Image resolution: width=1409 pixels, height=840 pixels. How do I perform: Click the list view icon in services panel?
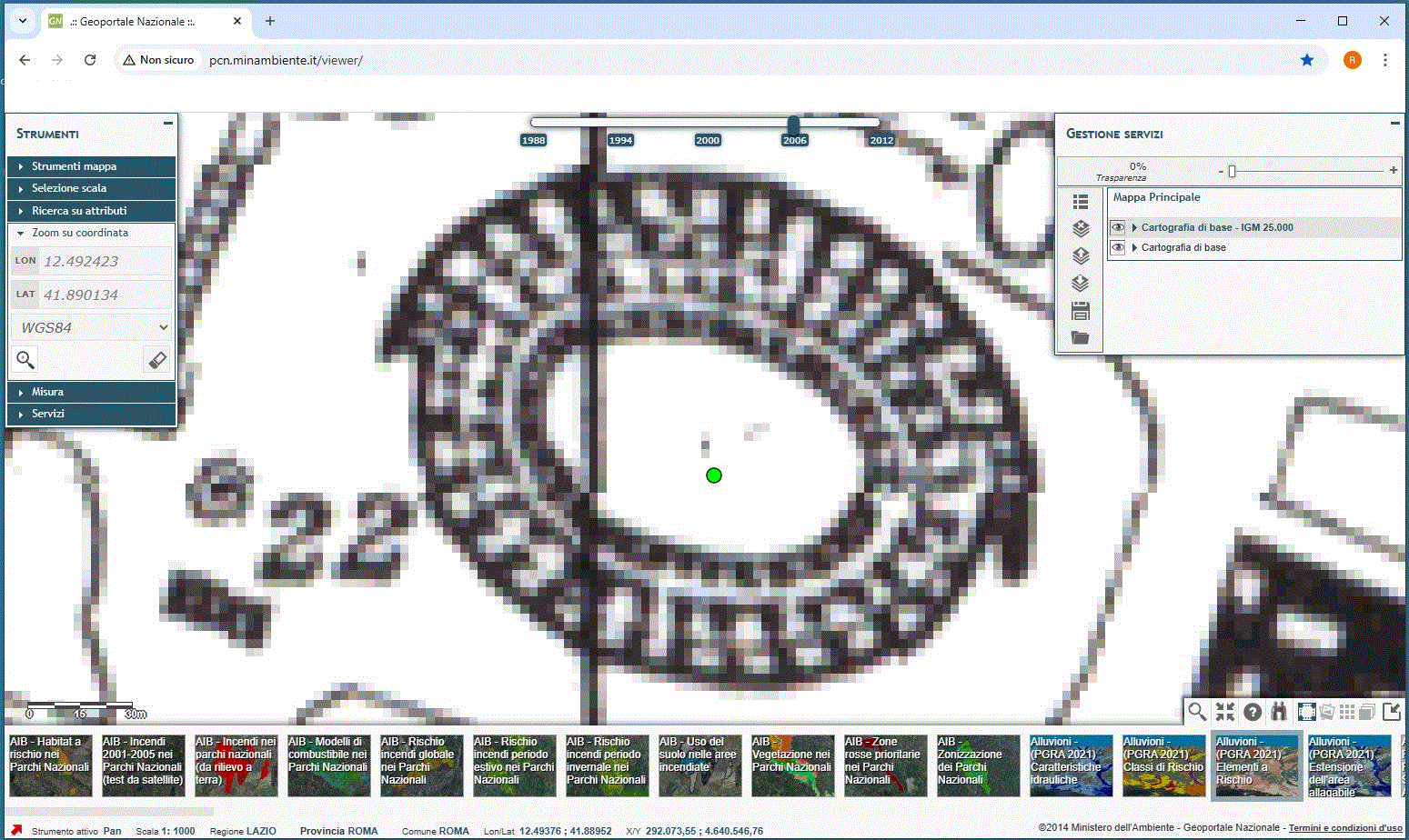[1081, 202]
